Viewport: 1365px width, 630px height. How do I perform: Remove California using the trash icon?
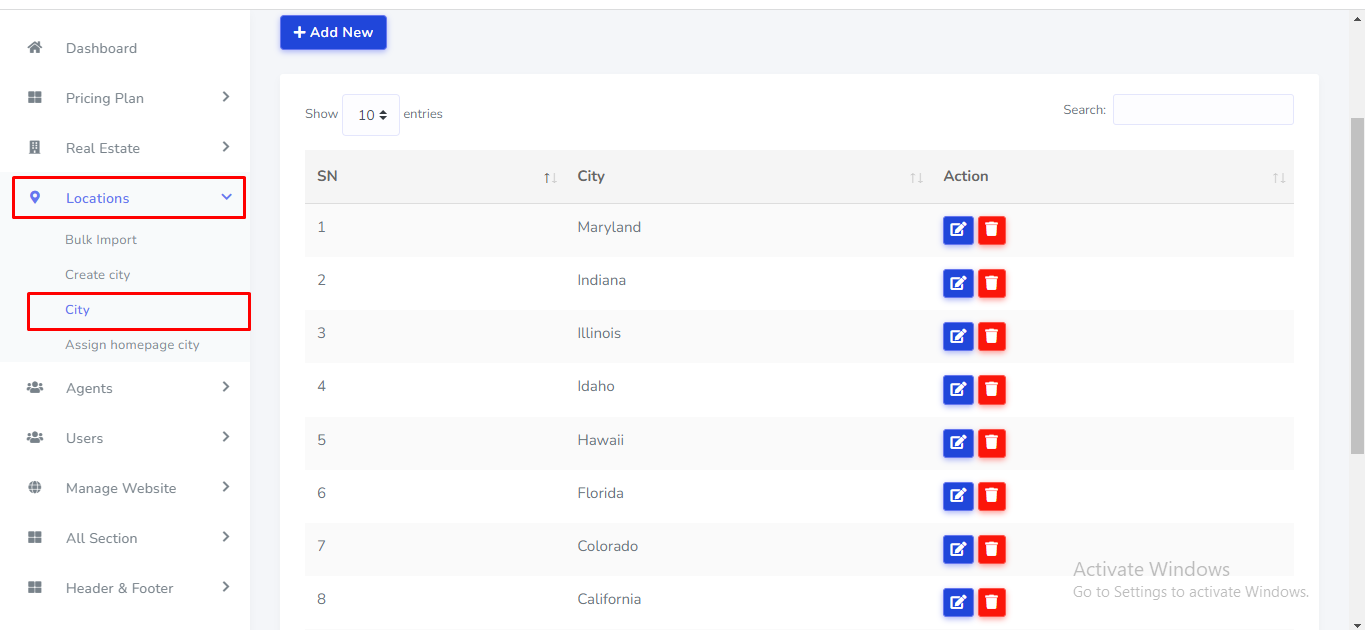pyautogui.click(x=991, y=601)
